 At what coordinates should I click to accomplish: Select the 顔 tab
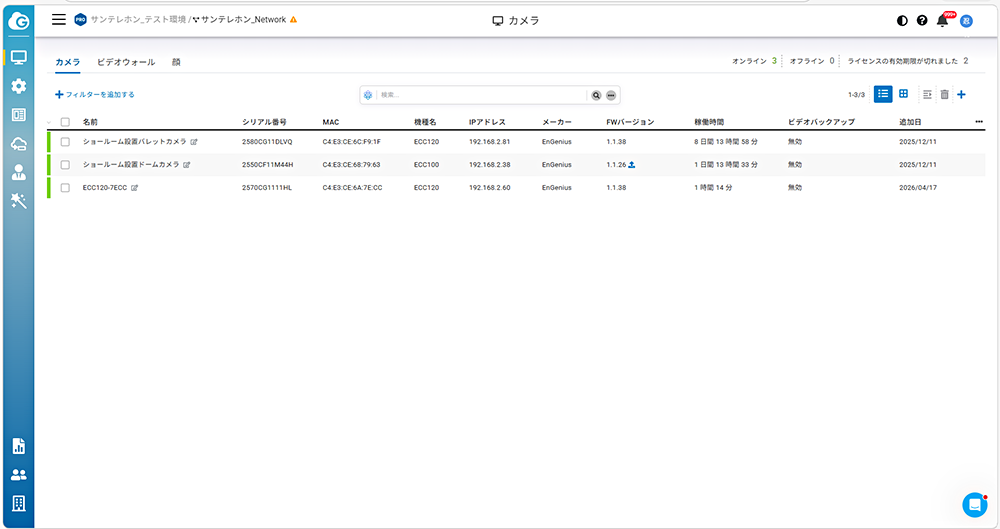click(176, 62)
